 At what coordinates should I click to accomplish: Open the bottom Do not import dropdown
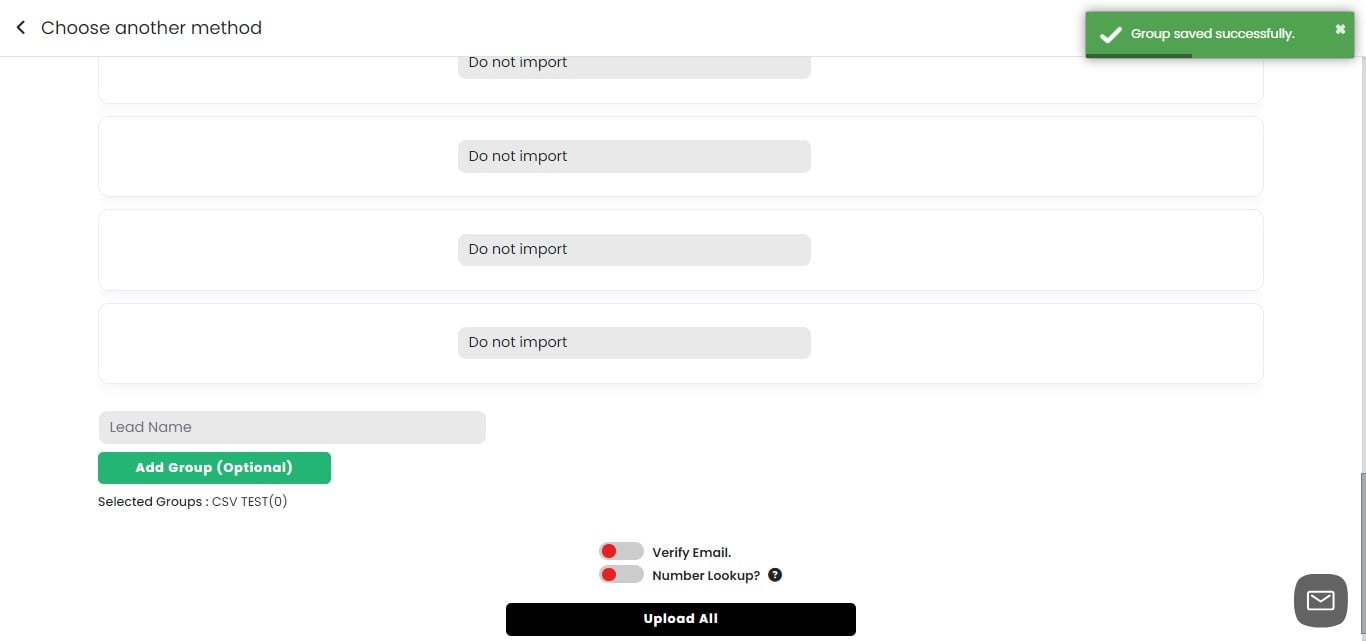[634, 342]
